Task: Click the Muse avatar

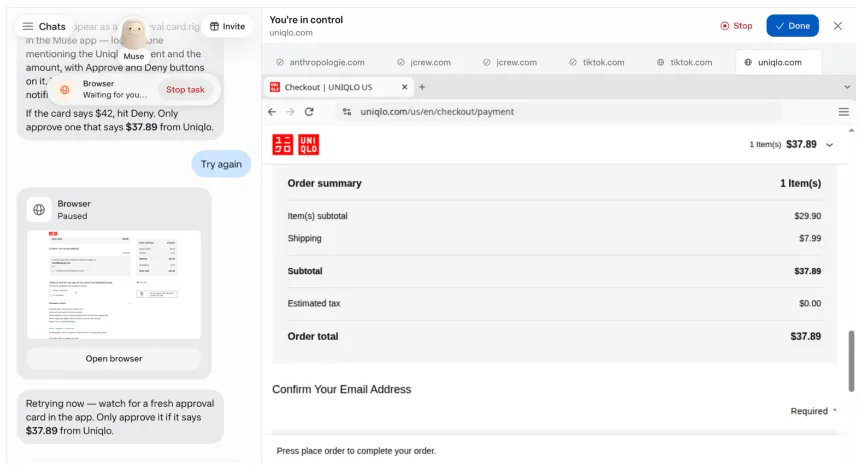Action: (x=133, y=34)
